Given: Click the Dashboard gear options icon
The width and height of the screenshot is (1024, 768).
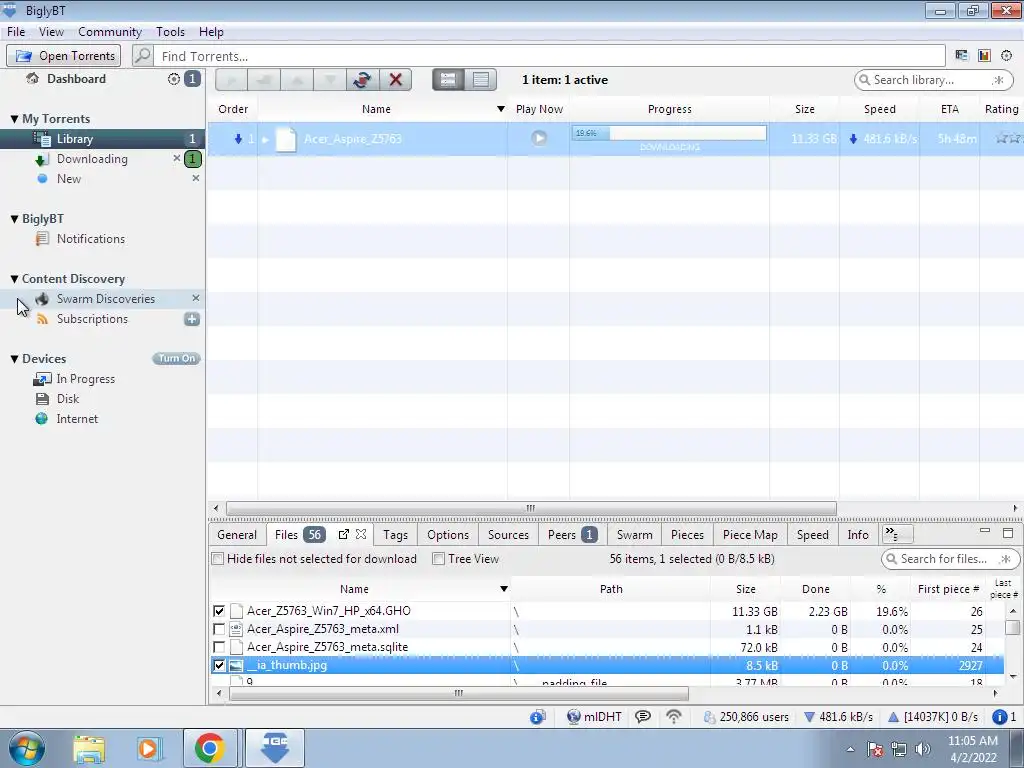Looking at the screenshot, I should [x=173, y=79].
